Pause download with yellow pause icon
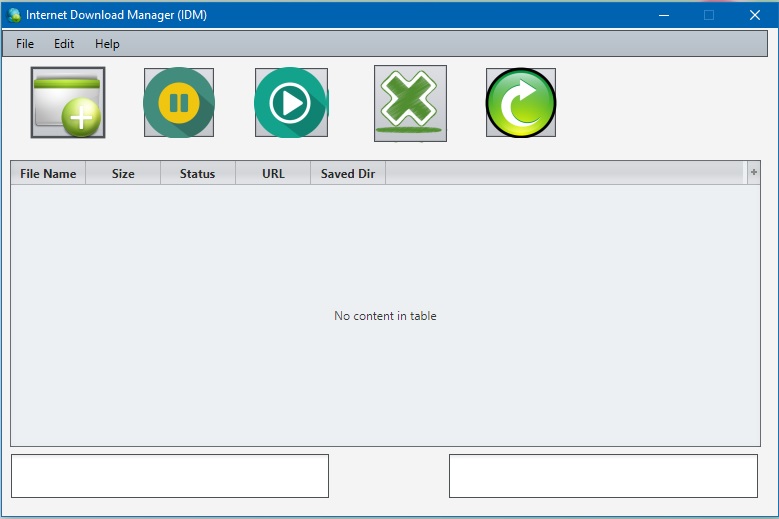This screenshot has width=779, height=519. coord(179,102)
